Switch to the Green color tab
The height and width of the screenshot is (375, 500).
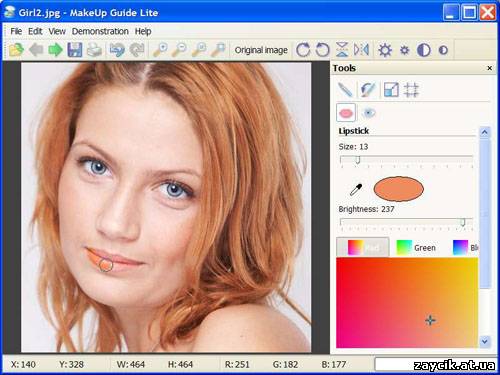click(417, 248)
